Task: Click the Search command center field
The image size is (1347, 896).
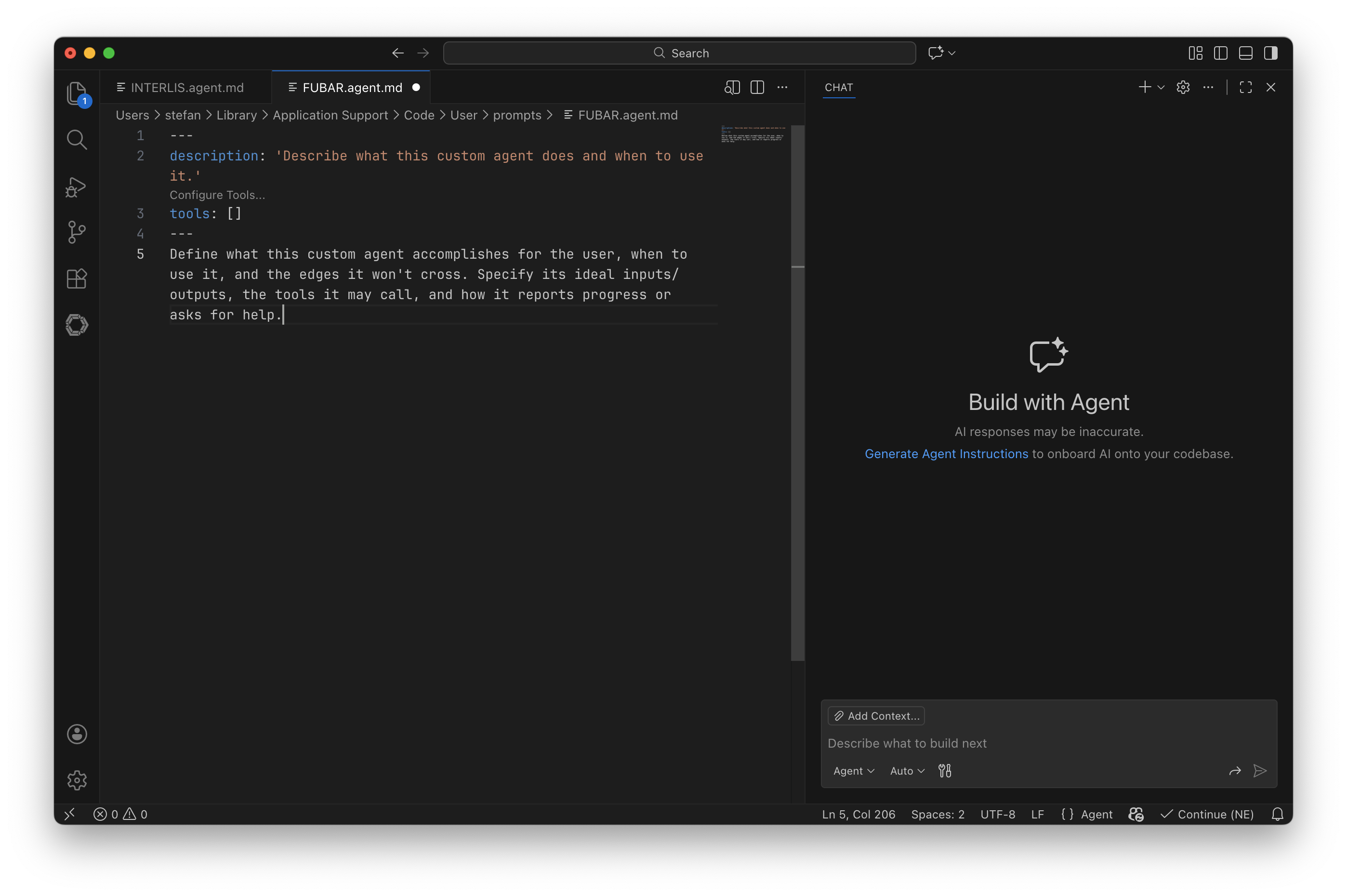Action: coord(679,53)
